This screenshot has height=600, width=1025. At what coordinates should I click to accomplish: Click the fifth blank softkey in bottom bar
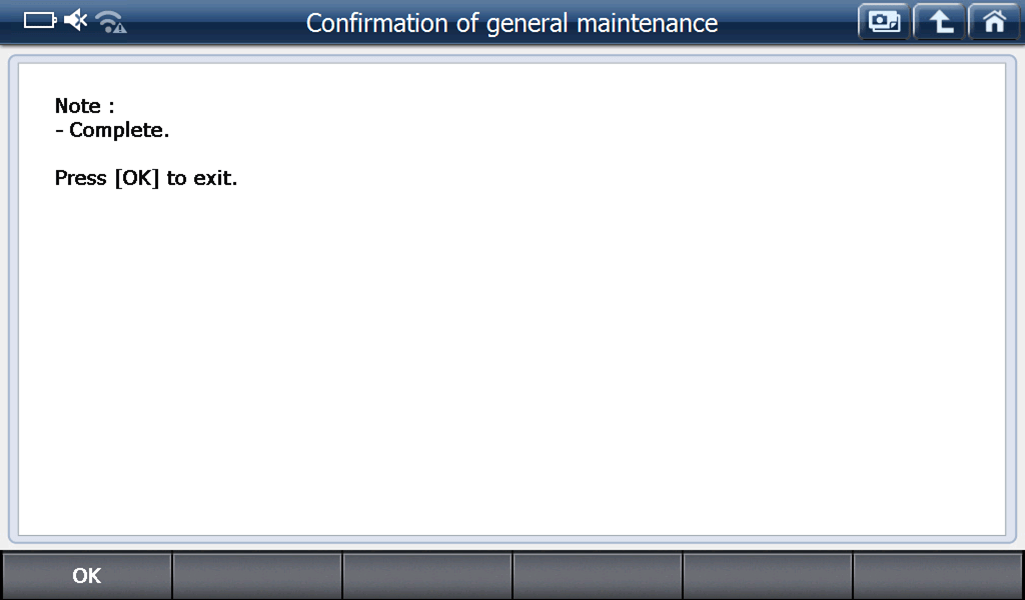(767, 576)
